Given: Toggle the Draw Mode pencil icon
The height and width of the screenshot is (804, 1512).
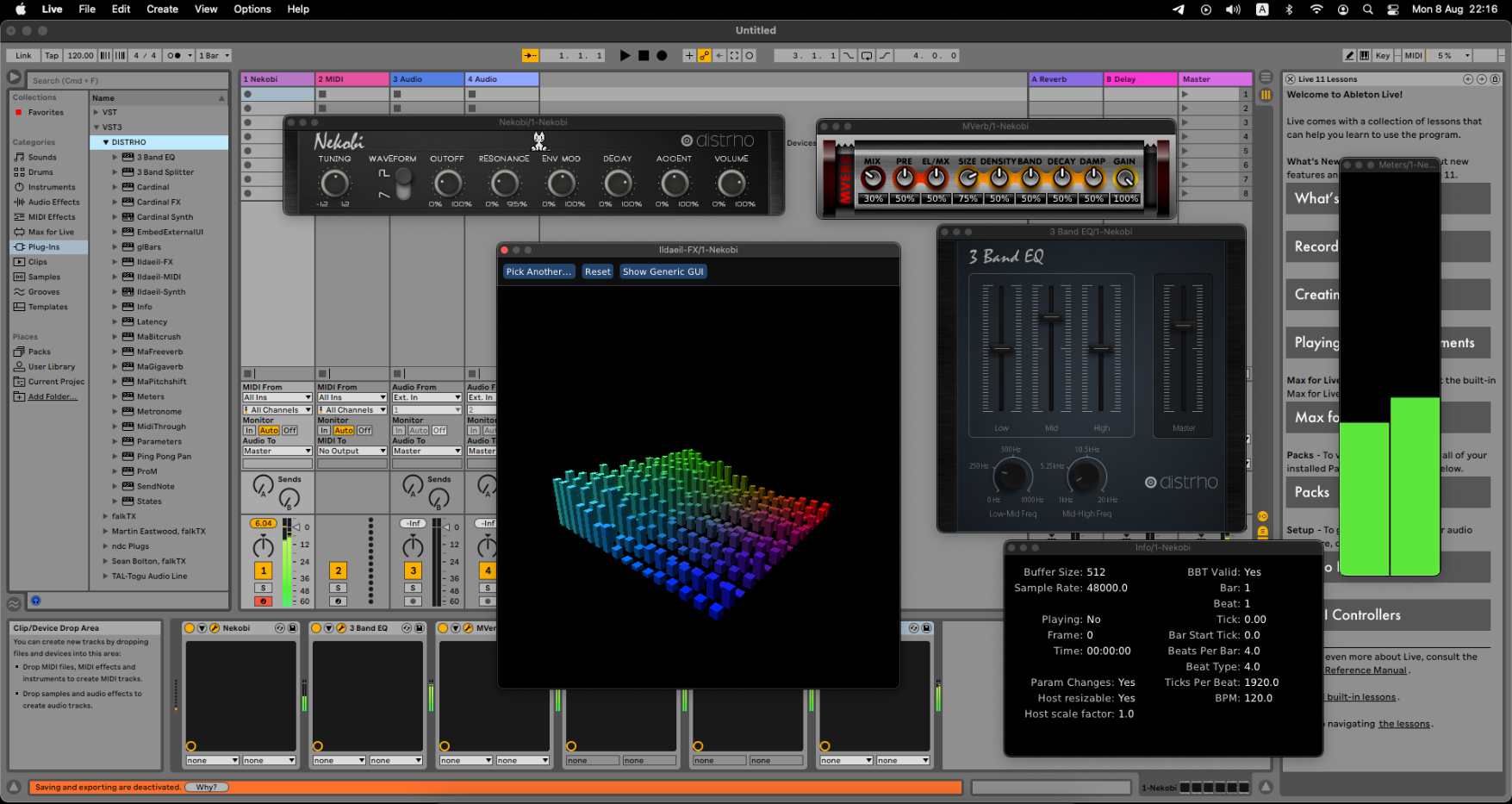Looking at the screenshot, I should click(1350, 55).
